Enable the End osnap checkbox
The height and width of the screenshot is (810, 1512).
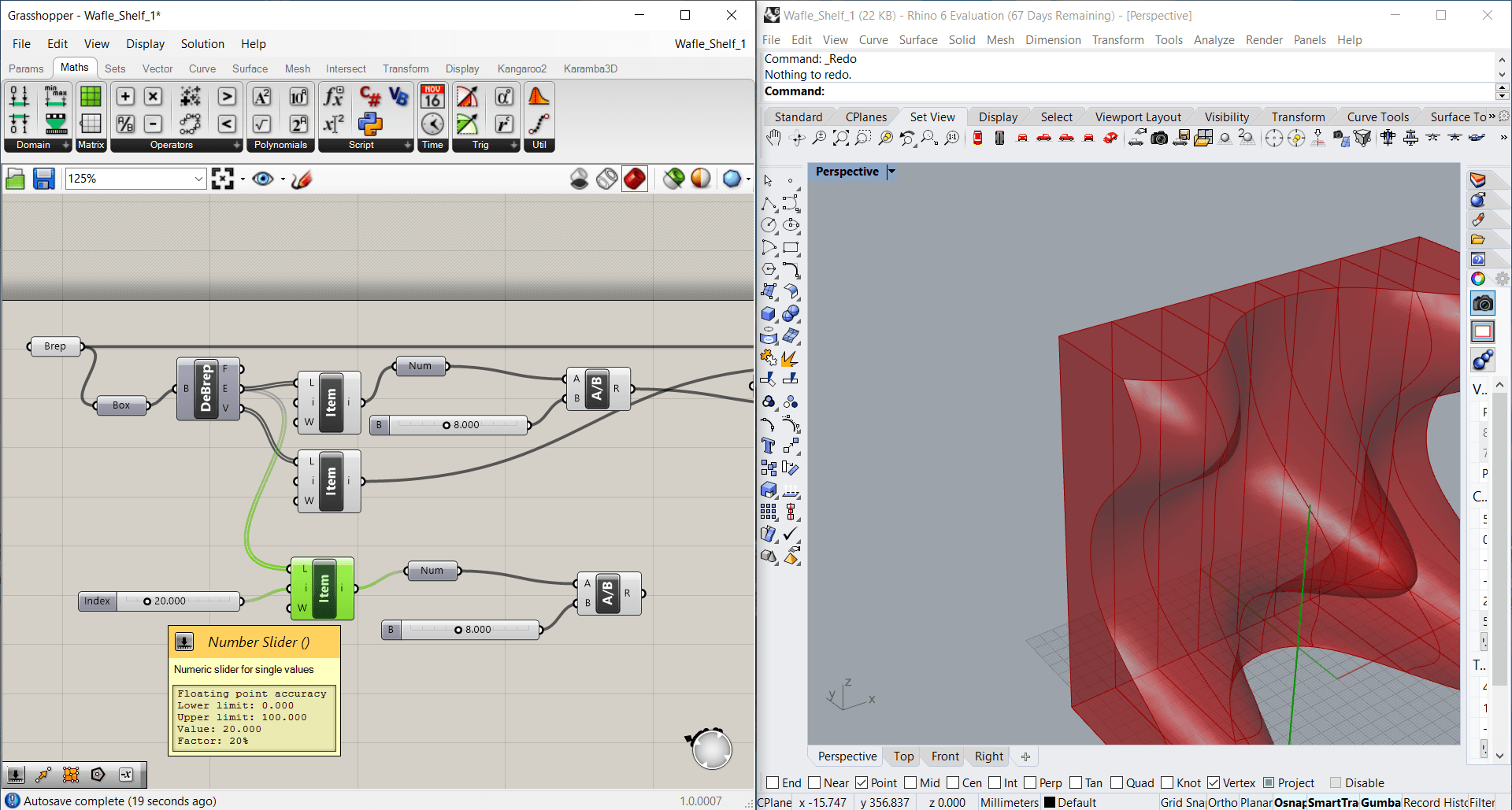coord(773,782)
